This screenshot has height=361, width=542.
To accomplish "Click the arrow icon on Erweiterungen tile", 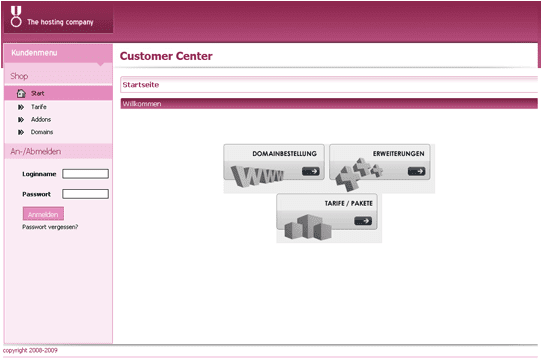I will pos(416,171).
